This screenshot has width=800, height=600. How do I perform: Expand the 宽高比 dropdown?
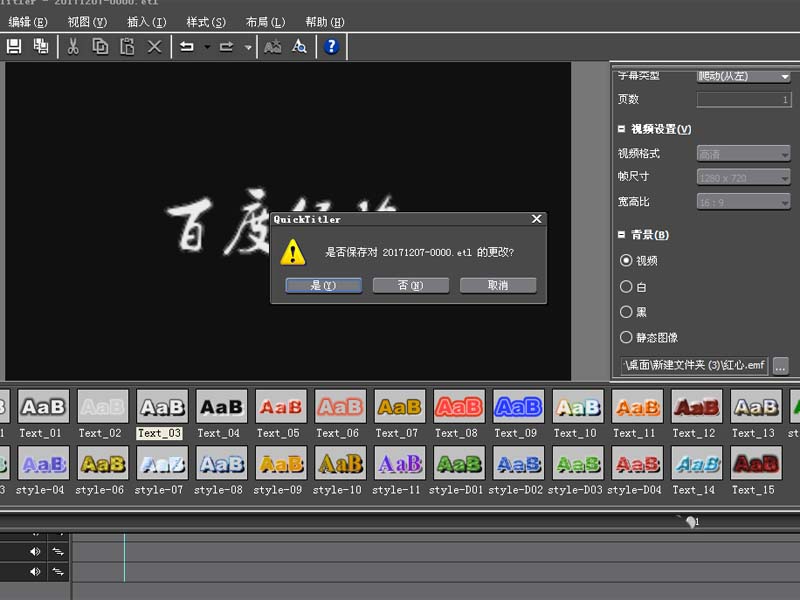[784, 201]
